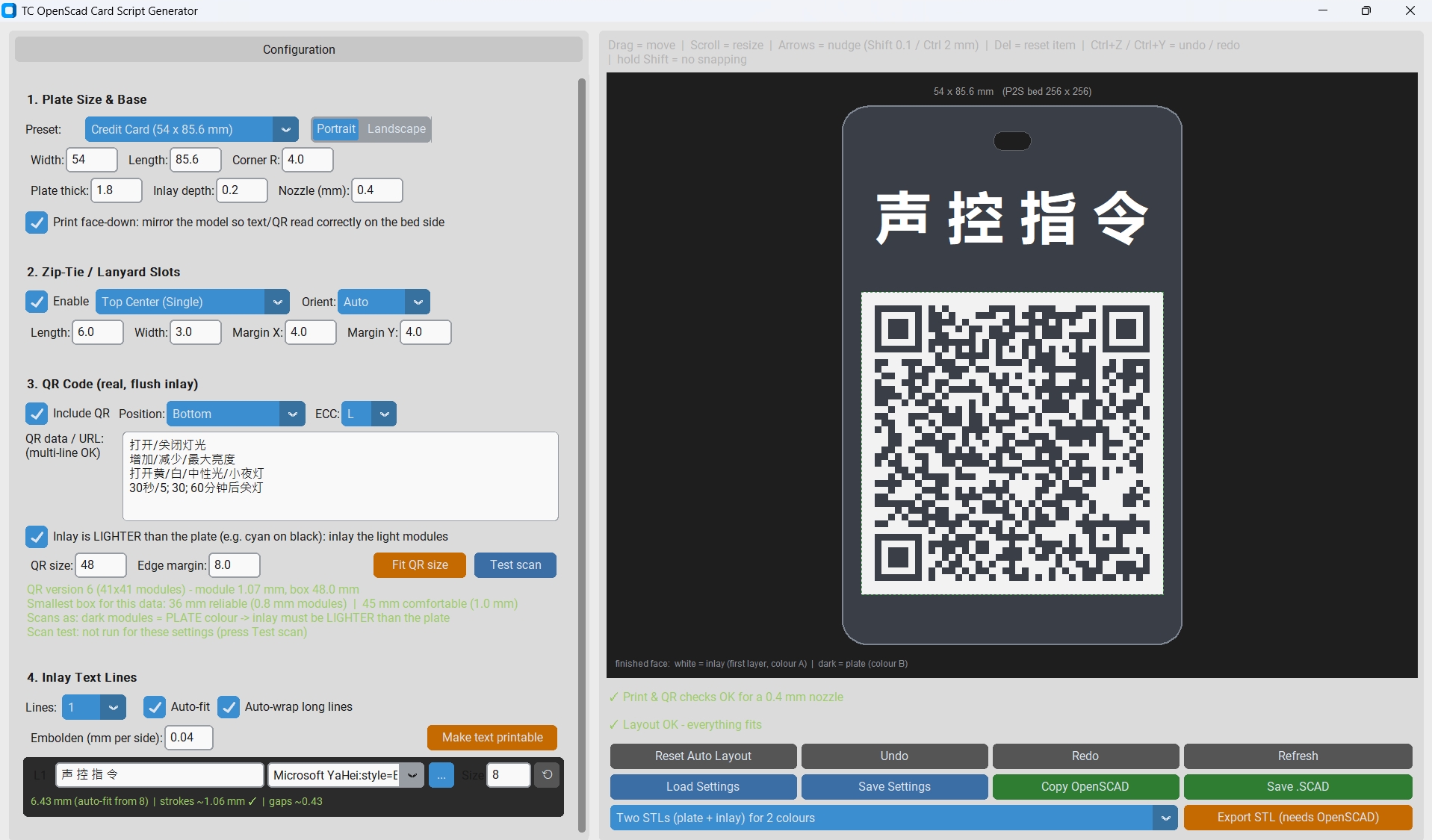
Task: Click the Save Settings button
Action: 894,787
